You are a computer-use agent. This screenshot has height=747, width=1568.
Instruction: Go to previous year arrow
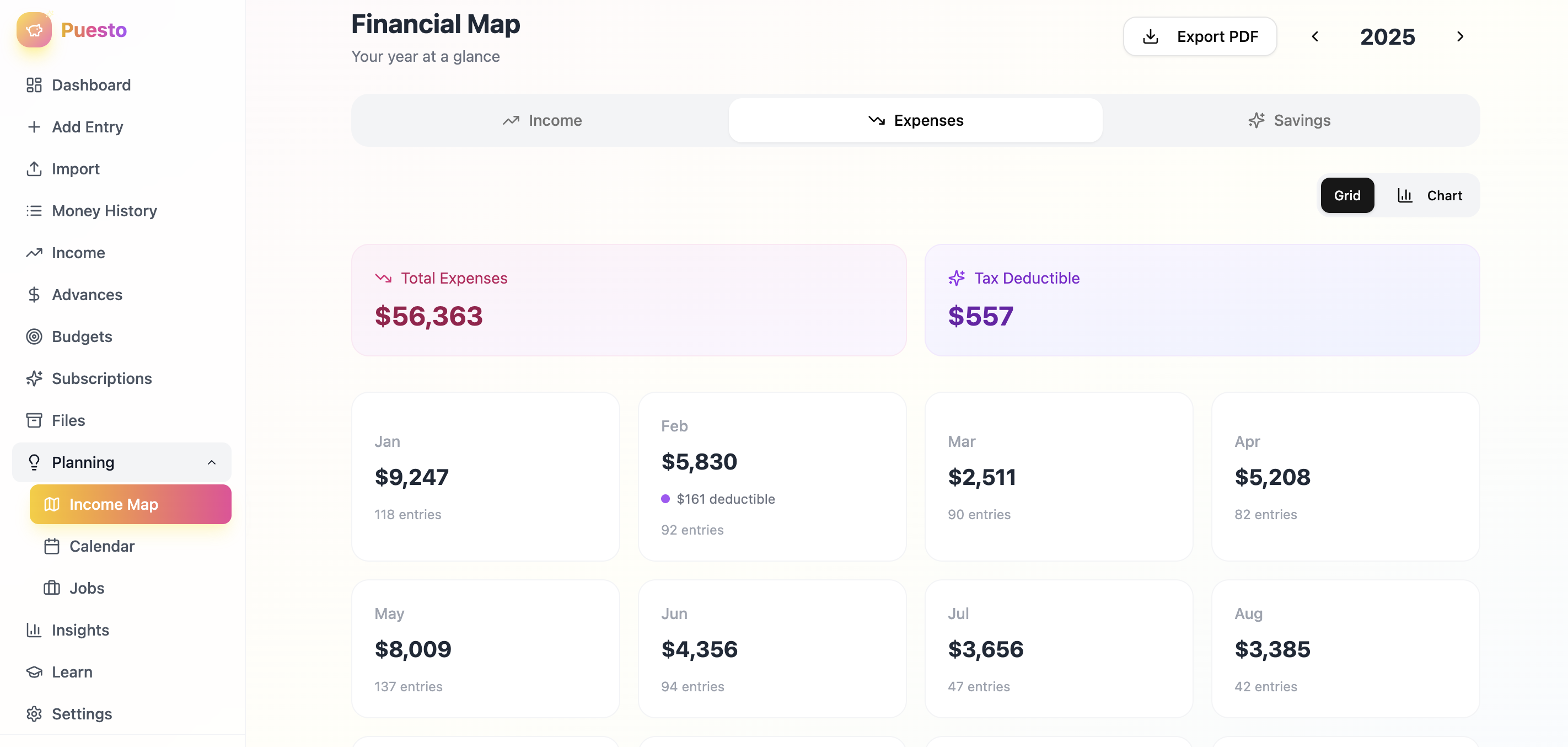coord(1315,36)
